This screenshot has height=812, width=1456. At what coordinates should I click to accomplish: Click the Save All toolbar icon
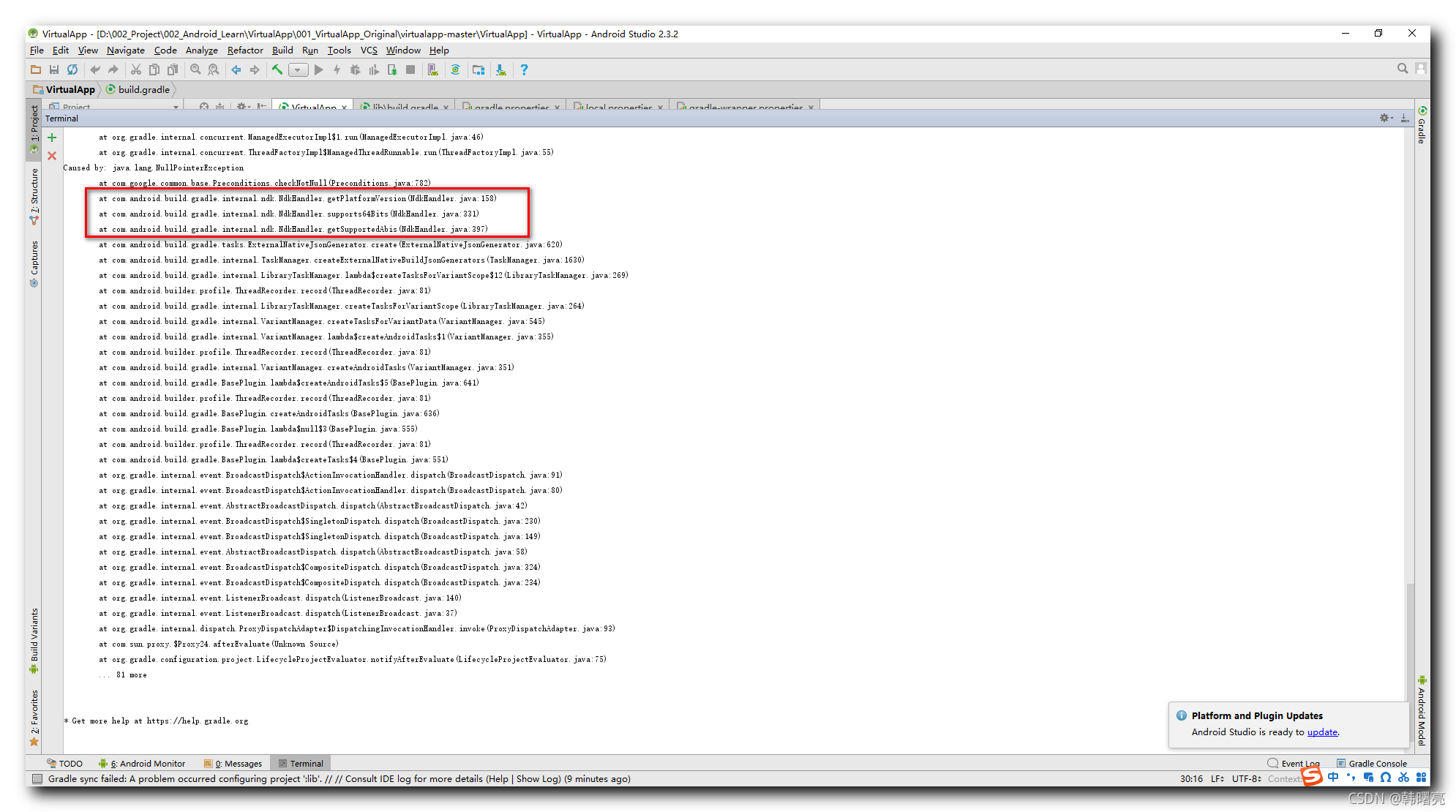(x=53, y=69)
